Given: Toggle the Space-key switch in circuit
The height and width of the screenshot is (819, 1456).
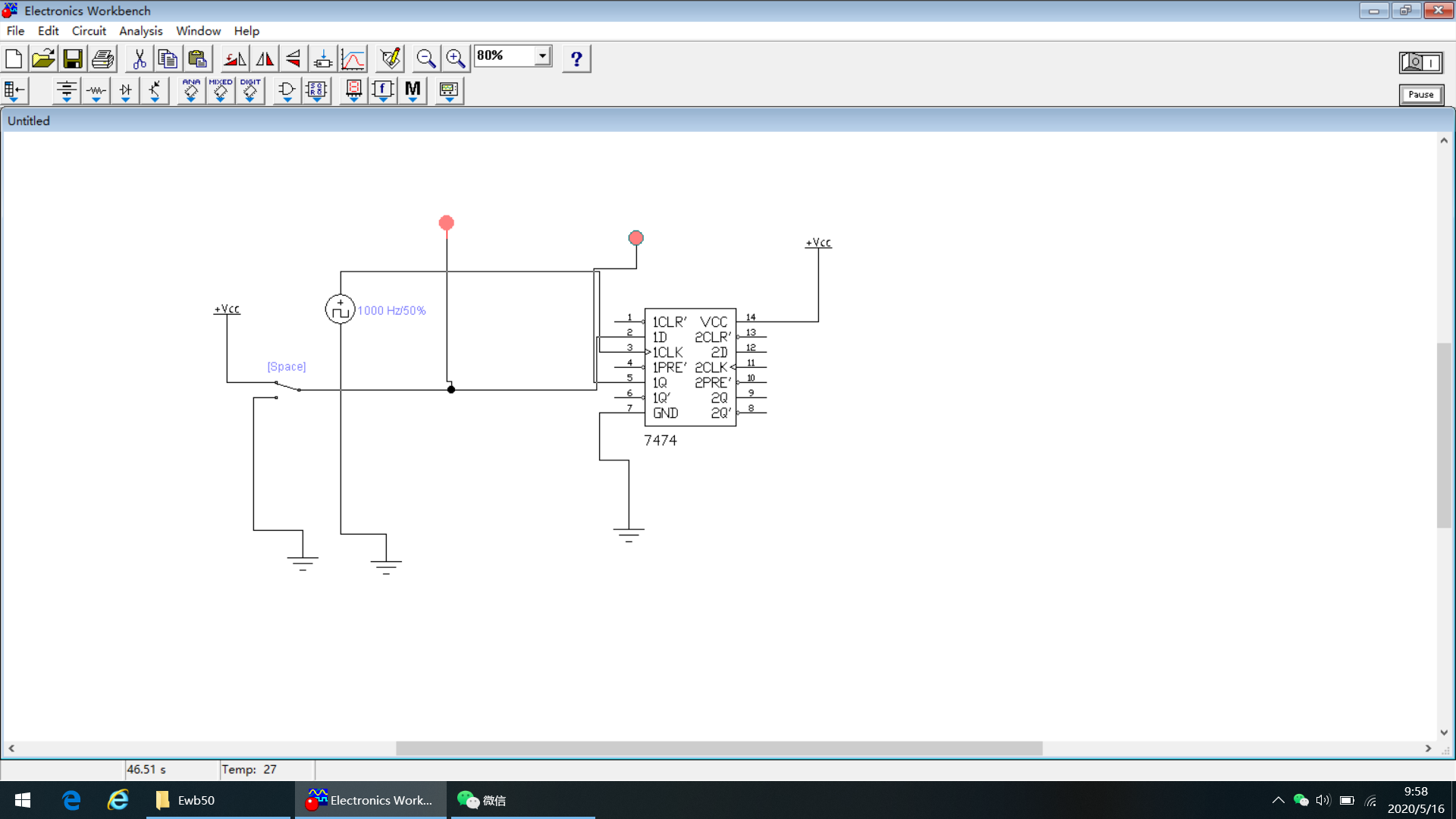Looking at the screenshot, I should pos(287,387).
